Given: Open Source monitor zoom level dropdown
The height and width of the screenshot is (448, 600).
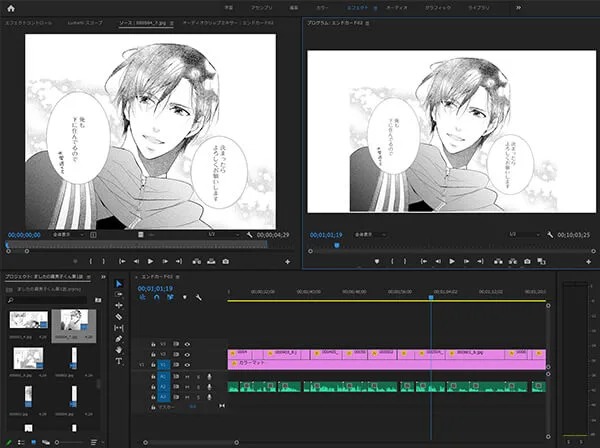Looking at the screenshot, I should pyautogui.click(x=68, y=235).
